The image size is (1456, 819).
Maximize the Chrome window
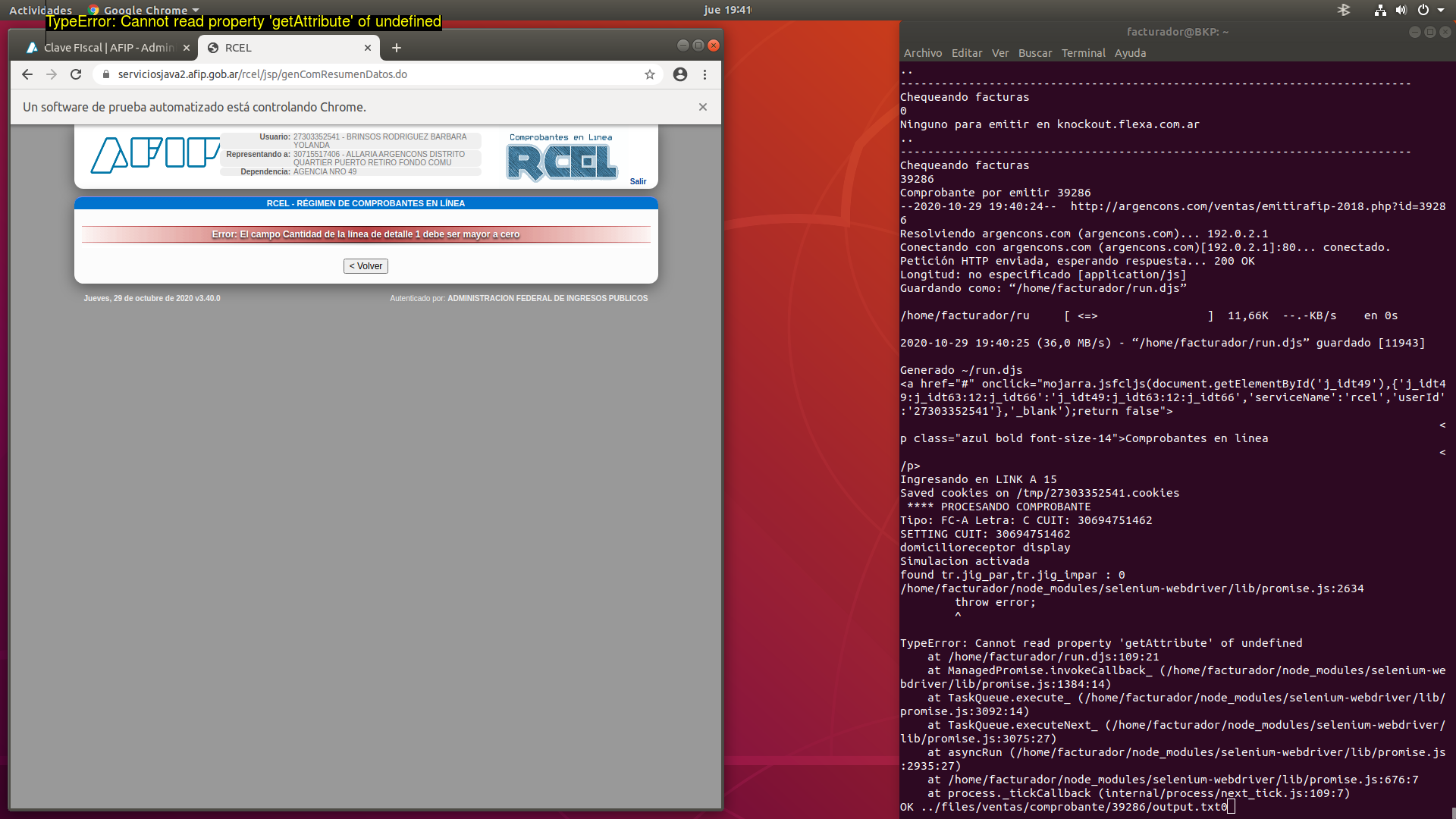click(698, 45)
